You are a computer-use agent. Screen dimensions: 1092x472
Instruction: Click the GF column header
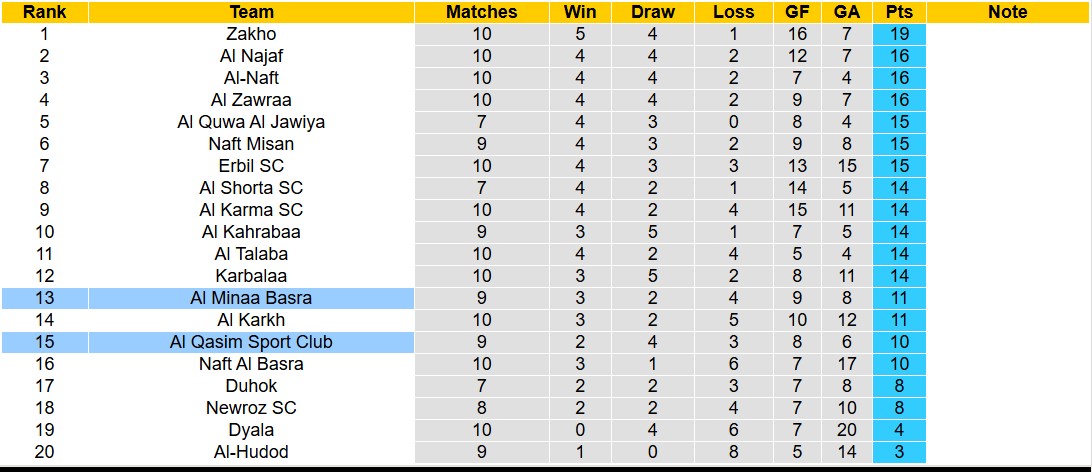pos(797,12)
